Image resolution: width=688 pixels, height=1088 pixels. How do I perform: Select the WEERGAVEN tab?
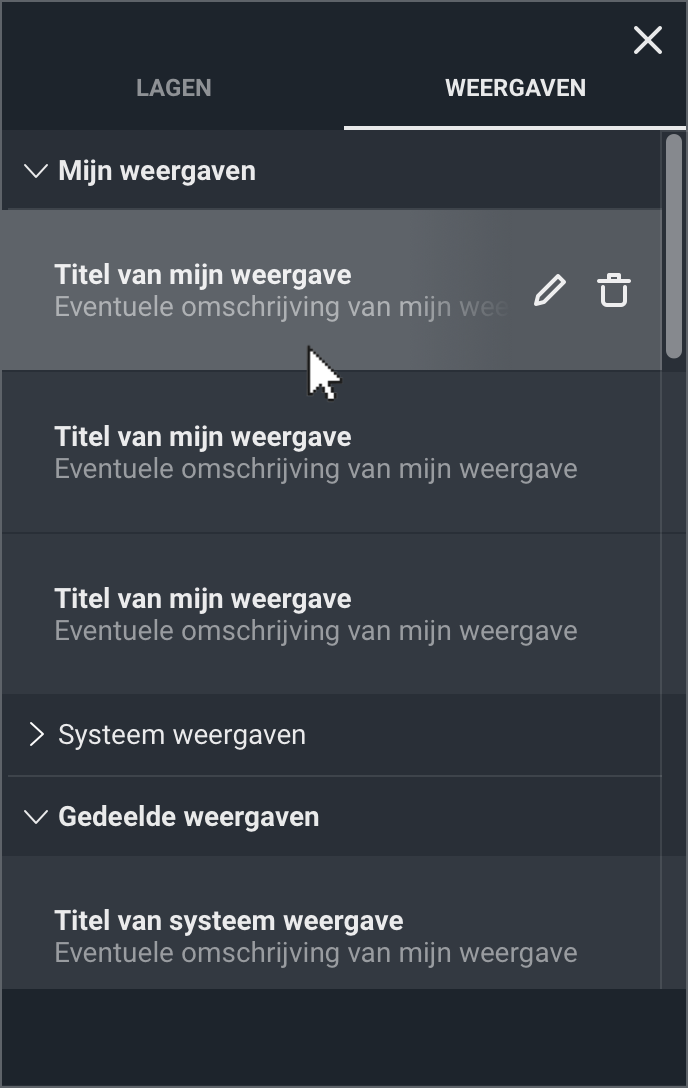point(515,88)
